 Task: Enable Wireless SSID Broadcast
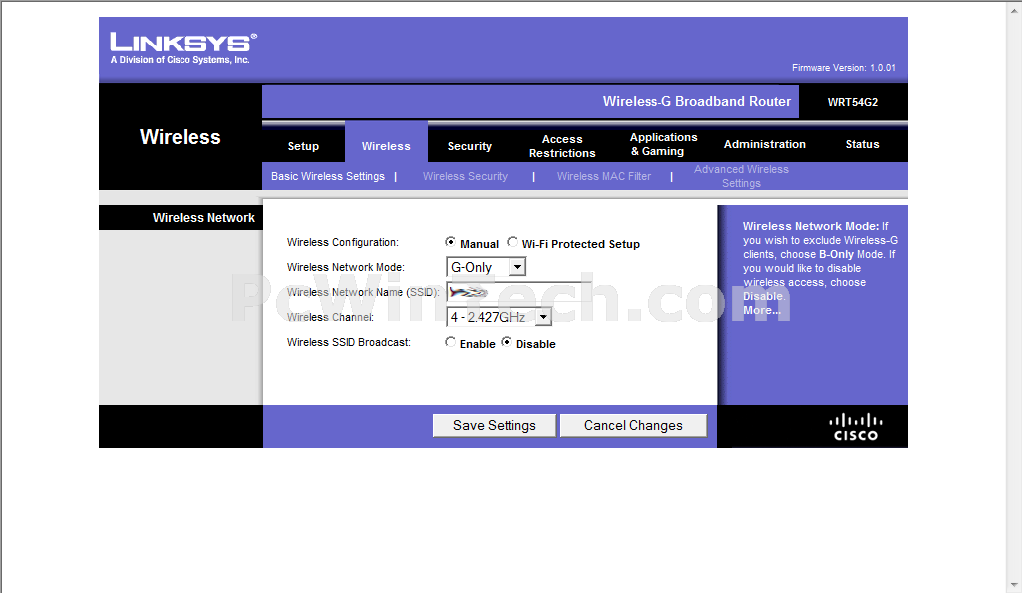coord(450,341)
